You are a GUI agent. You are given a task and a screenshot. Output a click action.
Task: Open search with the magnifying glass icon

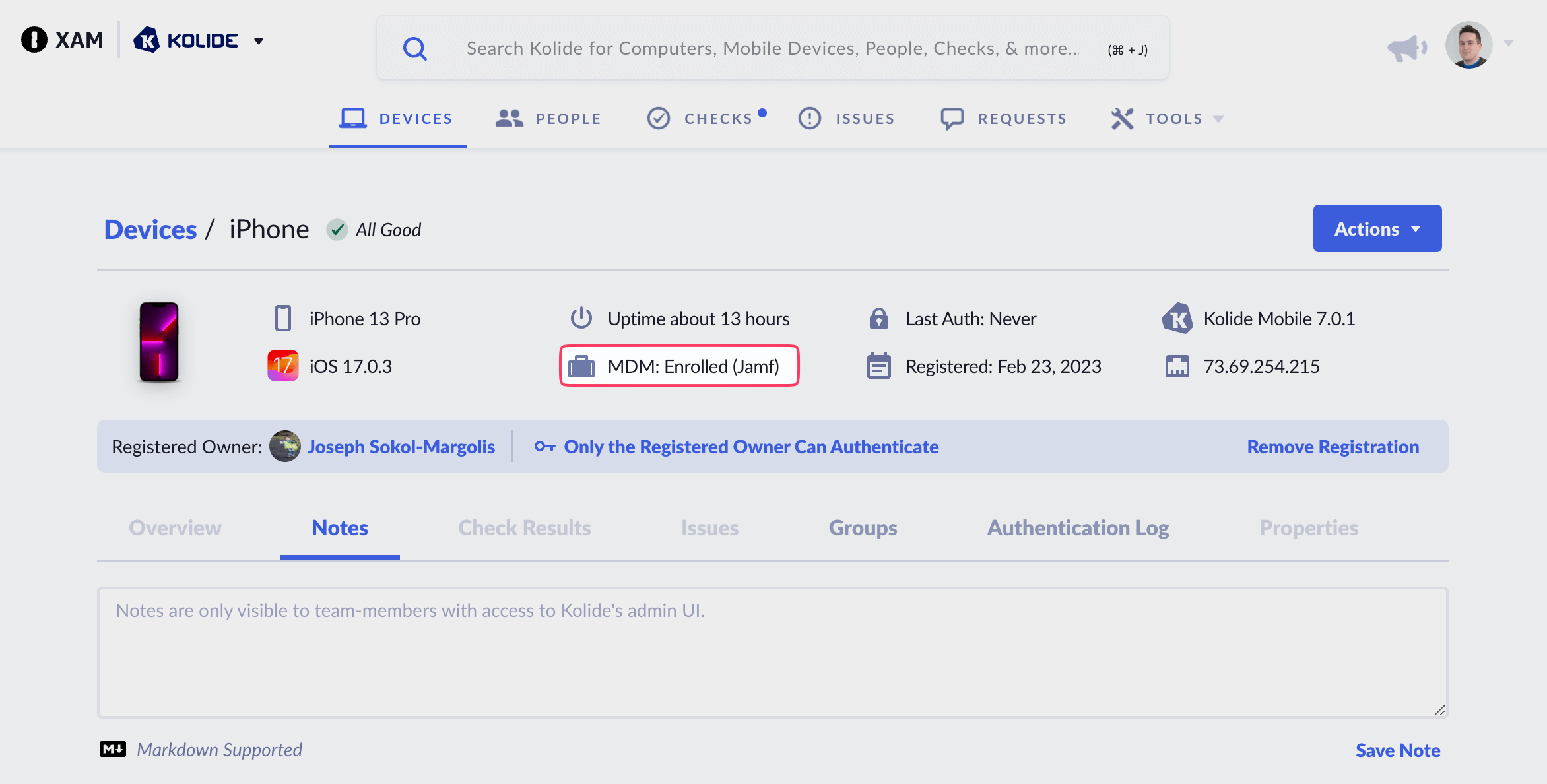pos(415,48)
